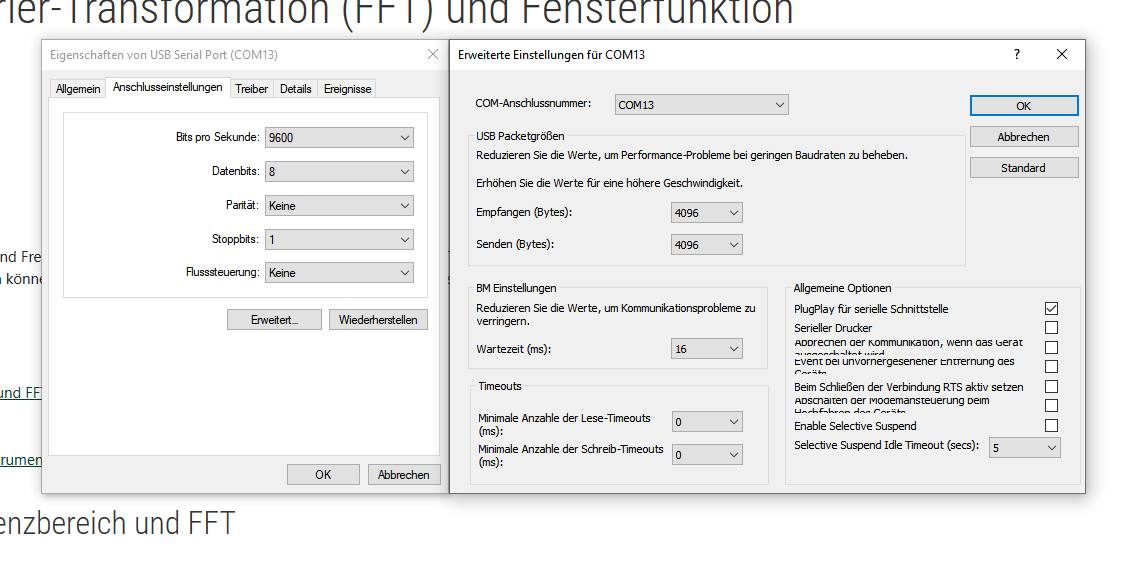Screen dimensions: 1128x564
Task: Click the Wiederherstellen button
Action: [378, 320]
